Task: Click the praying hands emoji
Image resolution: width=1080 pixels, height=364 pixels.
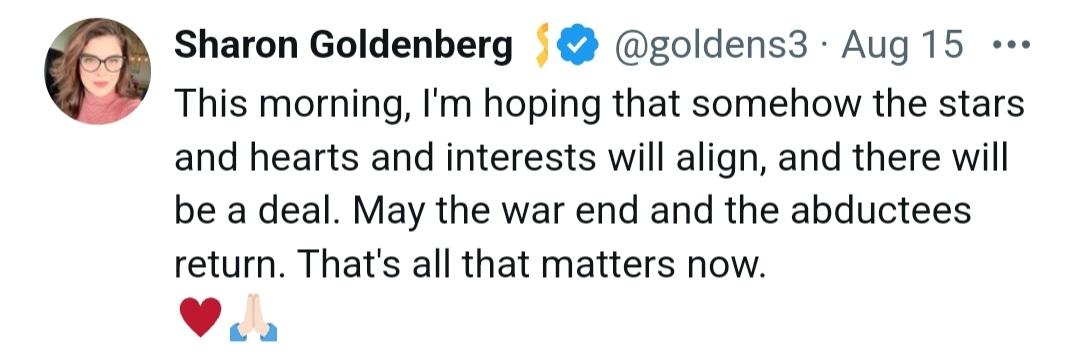Action: (x=253, y=318)
